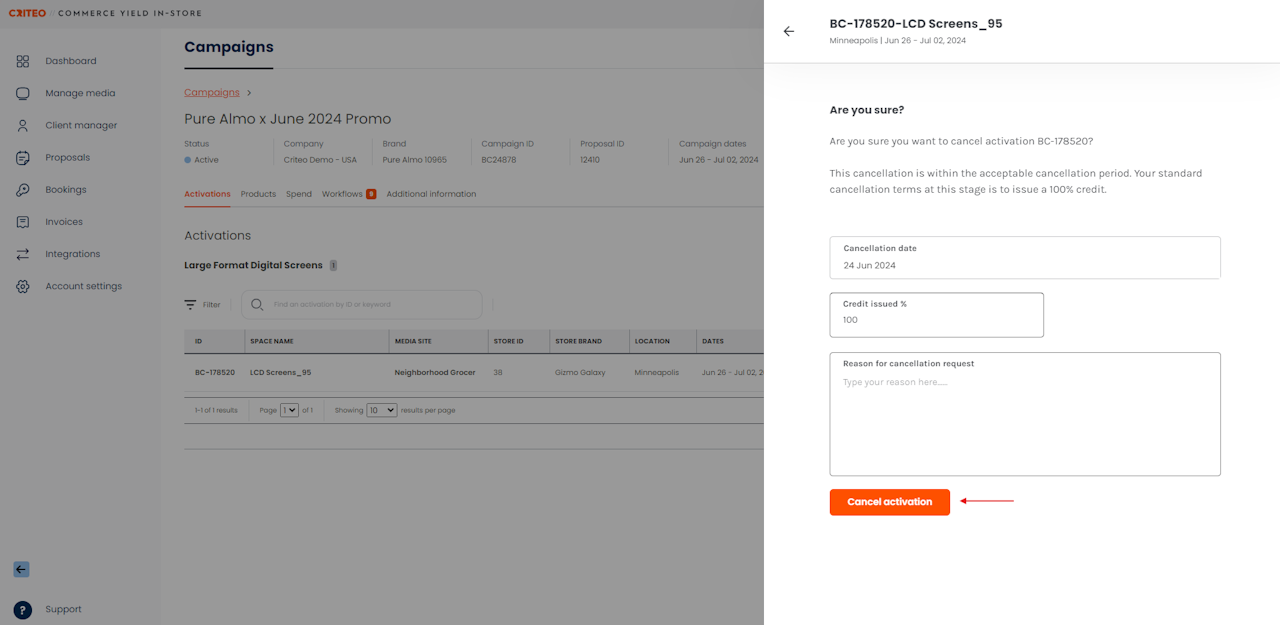Image resolution: width=1280 pixels, height=625 pixels.
Task: Click the Proposals sidebar icon
Action: (23, 158)
